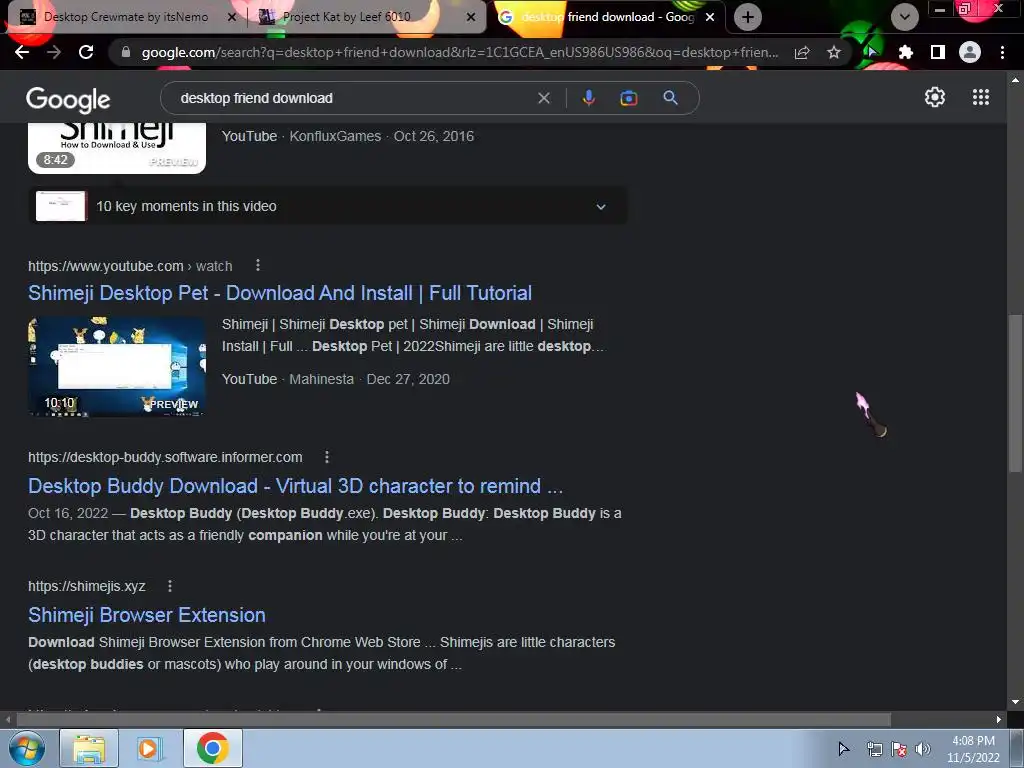Viewport: 1024px width, 768px height.
Task: Click the lock icon in the address bar
Action: [126, 52]
